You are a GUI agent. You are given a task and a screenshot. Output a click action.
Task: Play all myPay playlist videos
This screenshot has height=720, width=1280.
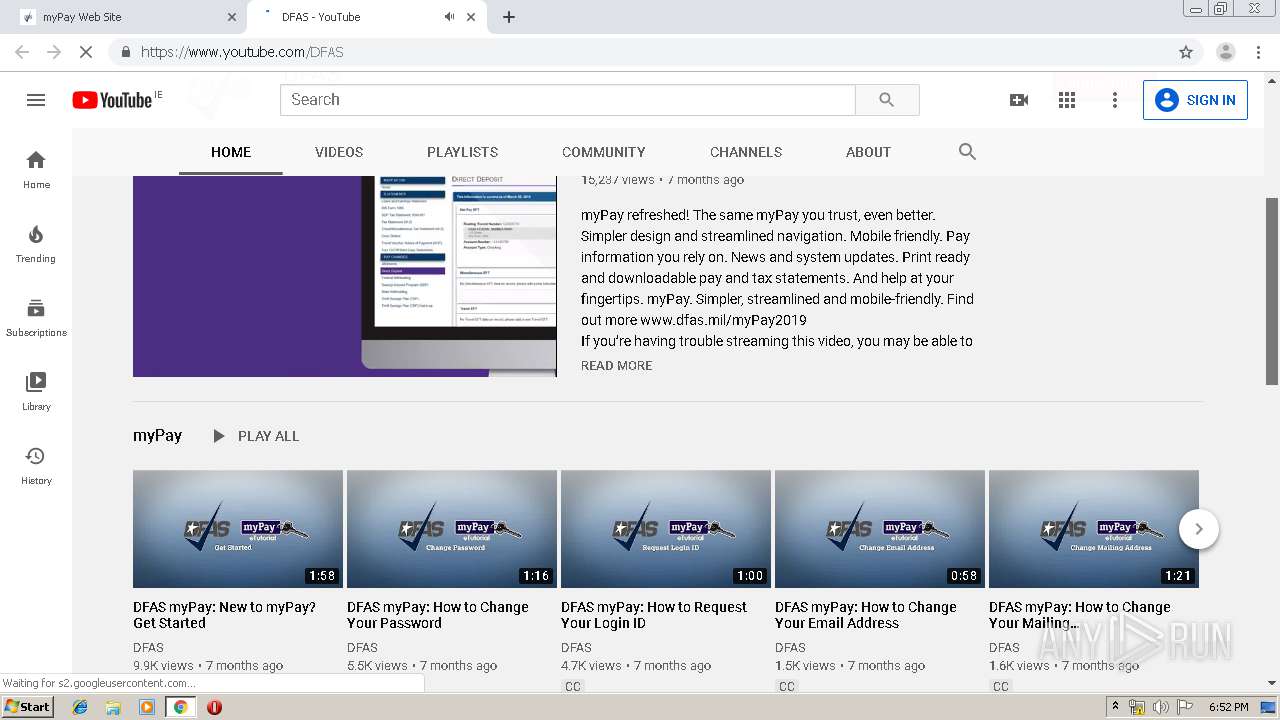coord(256,436)
